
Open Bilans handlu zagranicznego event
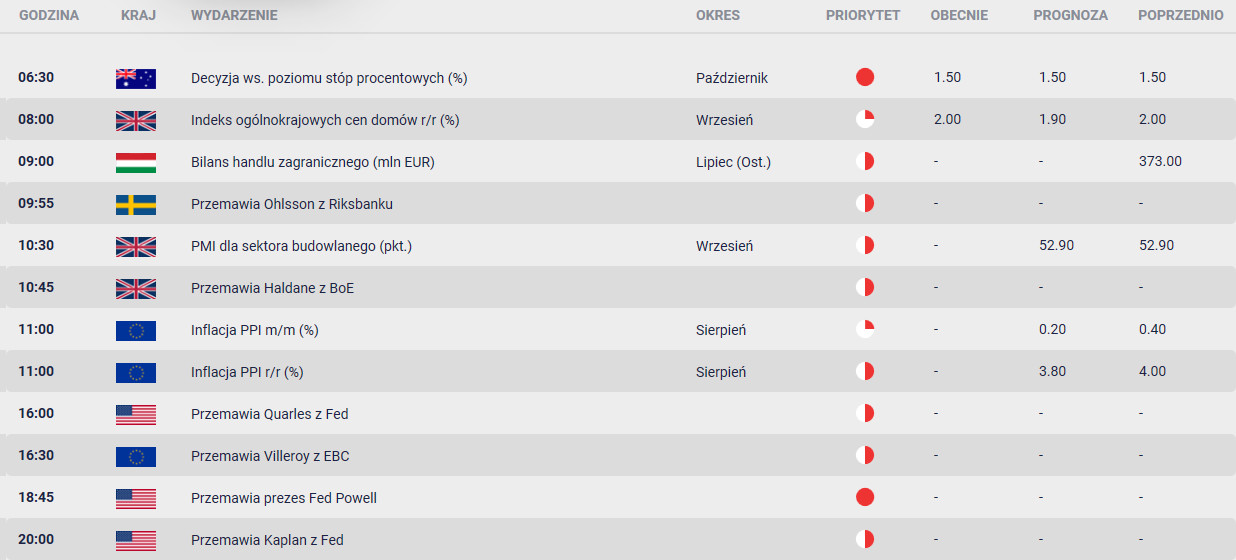tap(313, 162)
